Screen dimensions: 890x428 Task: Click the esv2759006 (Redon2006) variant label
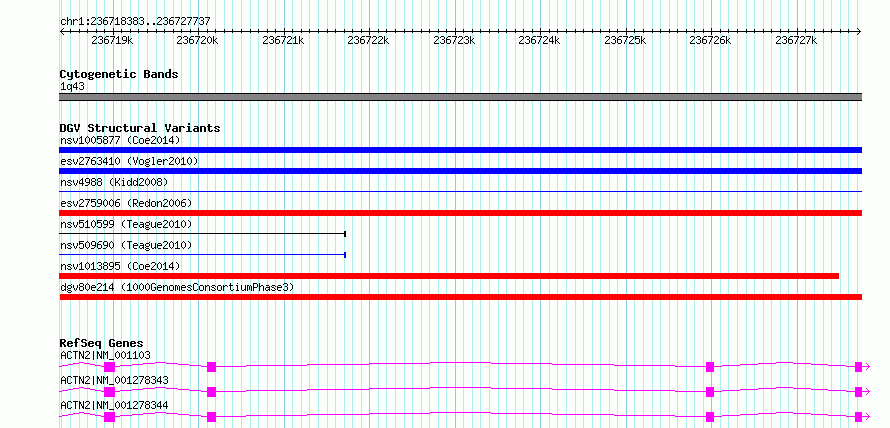[126, 203]
